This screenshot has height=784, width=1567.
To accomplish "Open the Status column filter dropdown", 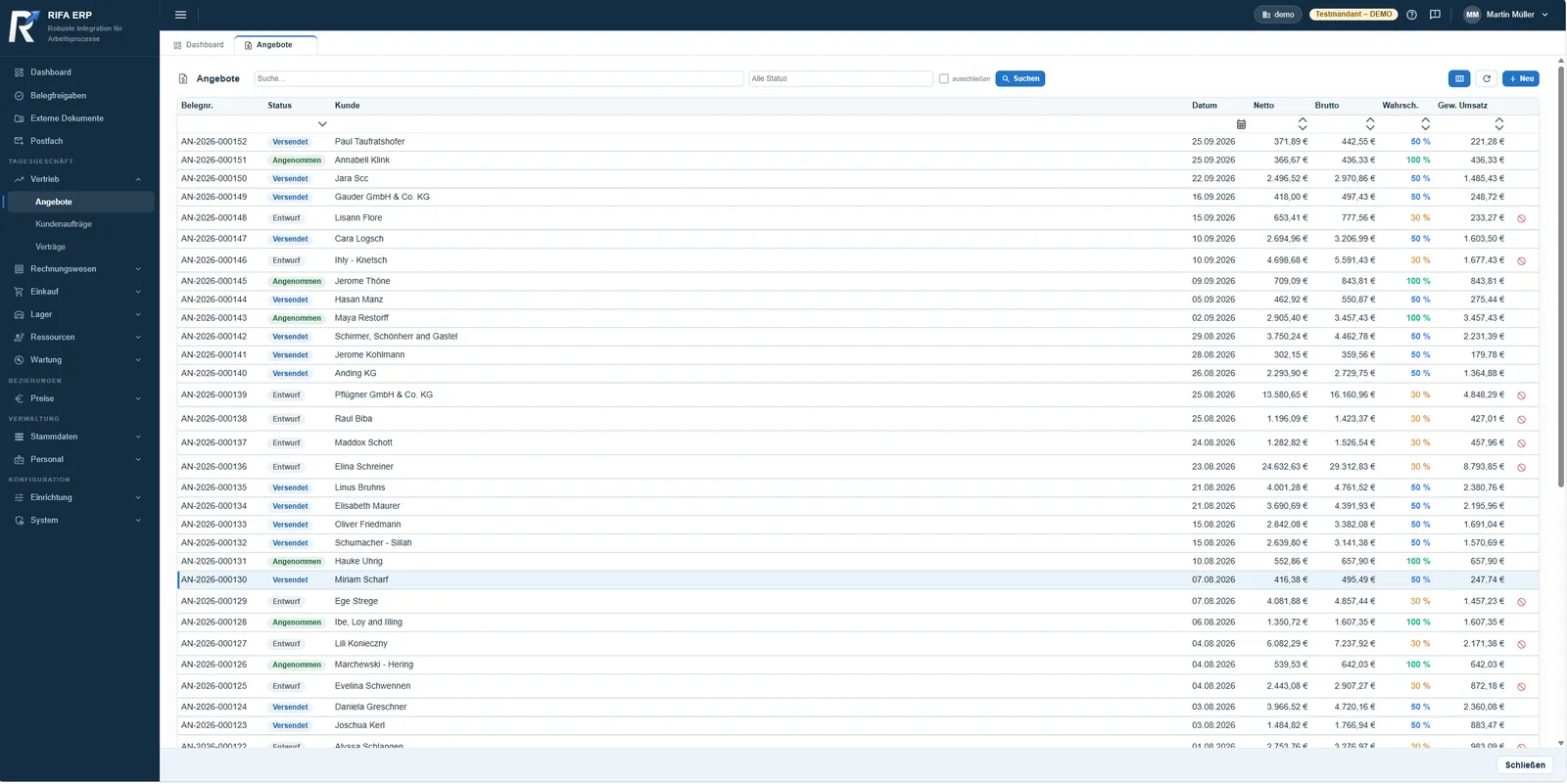I will [x=322, y=124].
